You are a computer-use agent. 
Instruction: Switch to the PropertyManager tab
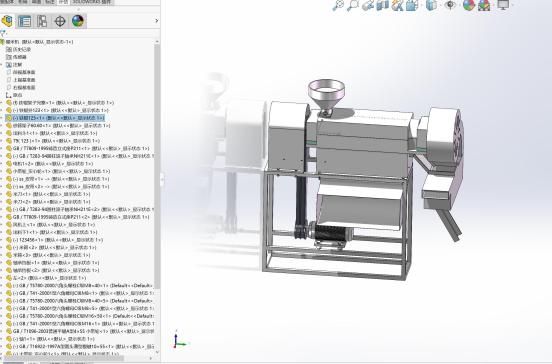pos(24,21)
